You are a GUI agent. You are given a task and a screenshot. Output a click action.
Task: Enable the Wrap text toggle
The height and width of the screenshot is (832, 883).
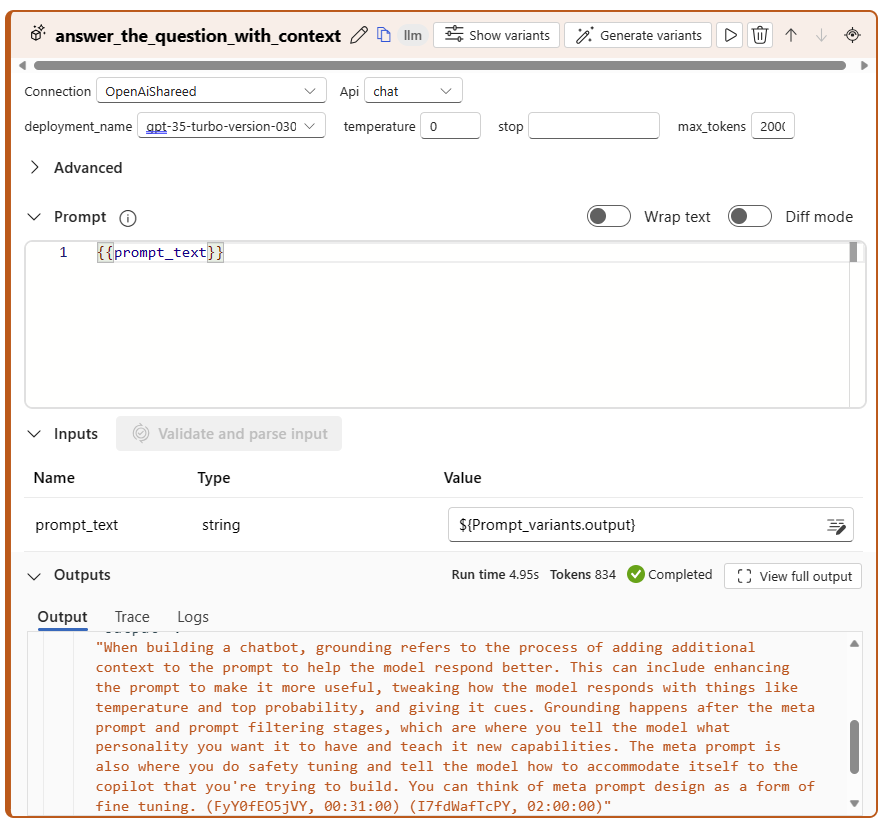[608, 217]
